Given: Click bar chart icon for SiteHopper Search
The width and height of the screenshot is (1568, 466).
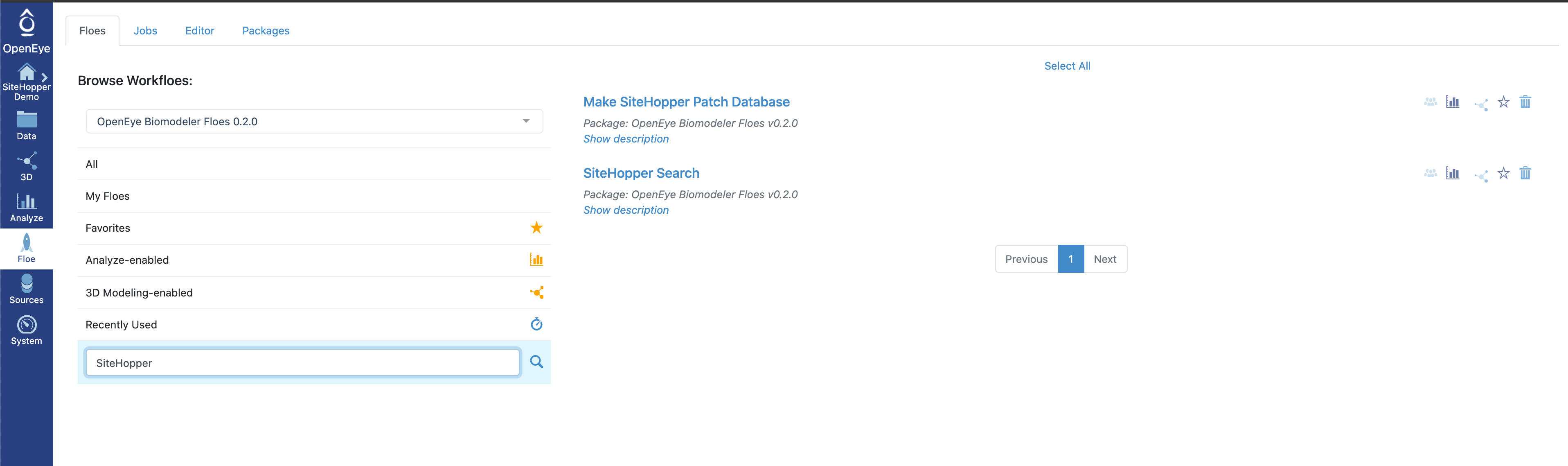Looking at the screenshot, I should 1452,173.
